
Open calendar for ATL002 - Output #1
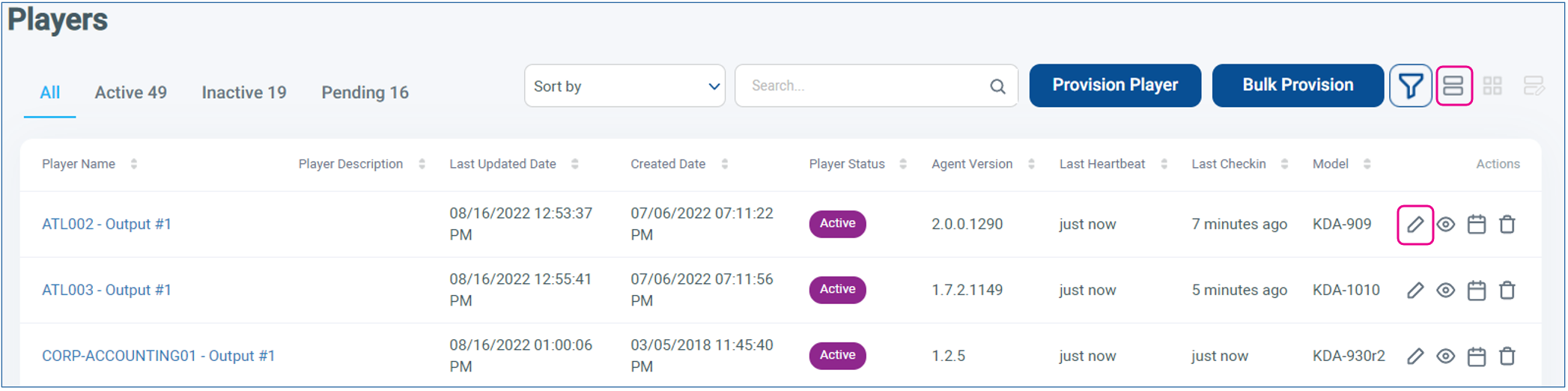[x=1476, y=225]
